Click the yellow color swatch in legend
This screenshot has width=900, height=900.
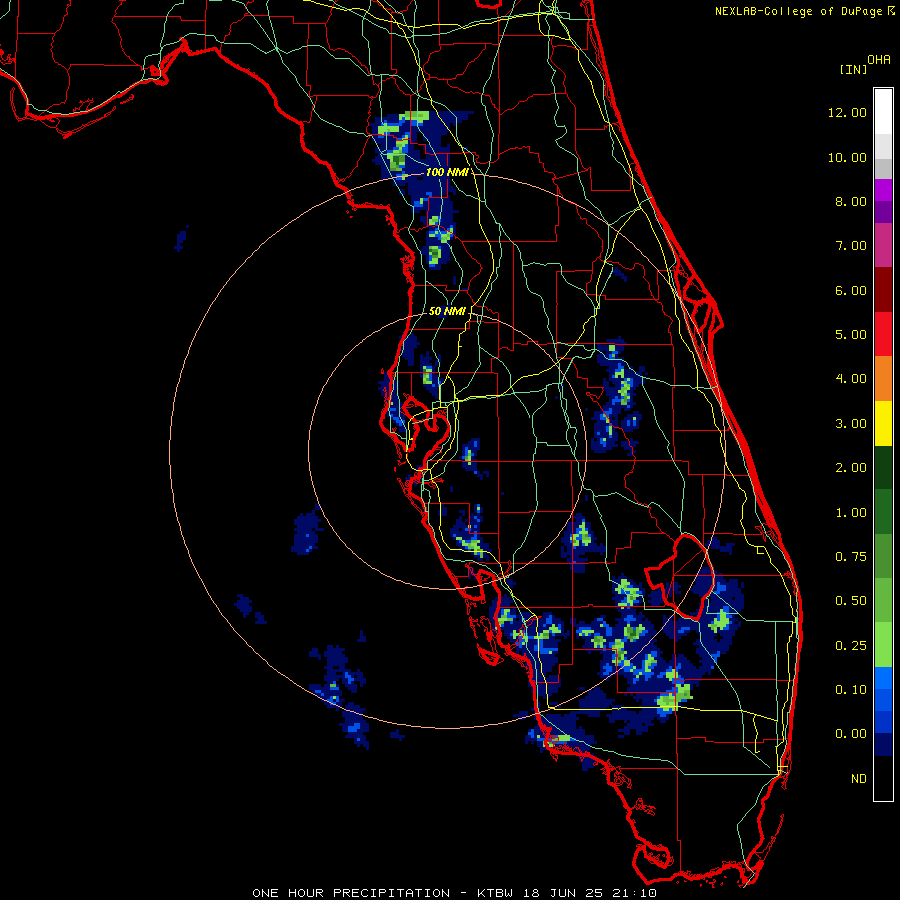tap(883, 423)
